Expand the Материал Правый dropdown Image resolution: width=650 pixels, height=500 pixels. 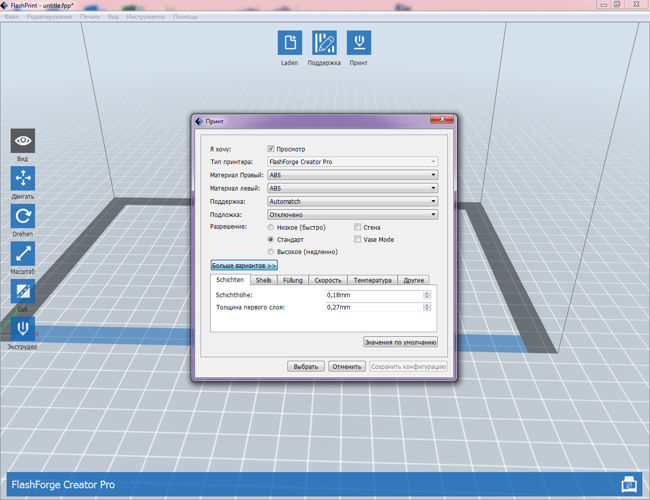point(352,174)
